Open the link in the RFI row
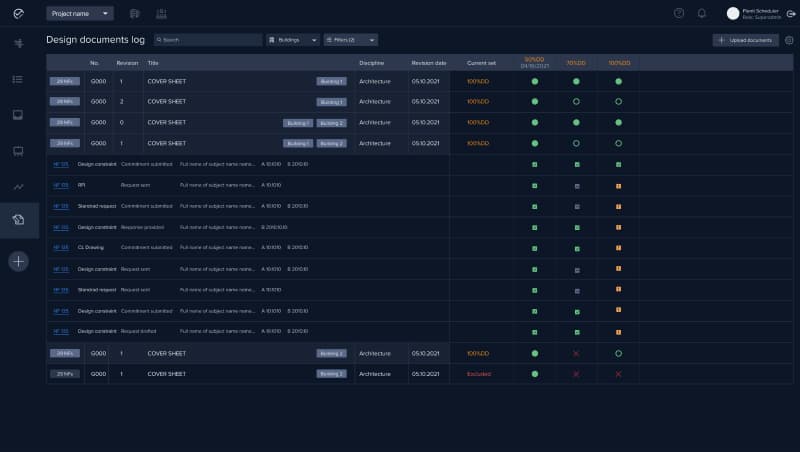This screenshot has width=800, height=452. tap(61, 185)
